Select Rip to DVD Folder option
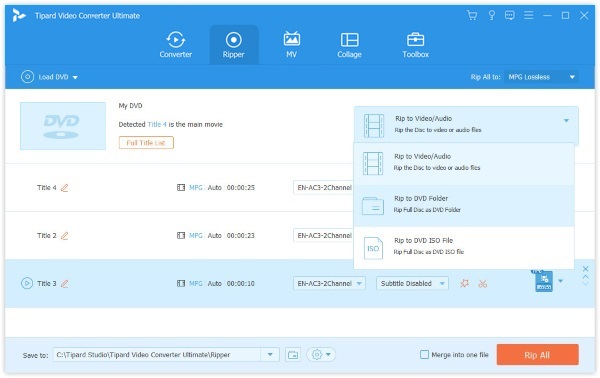This screenshot has width=600, height=378. tap(464, 206)
